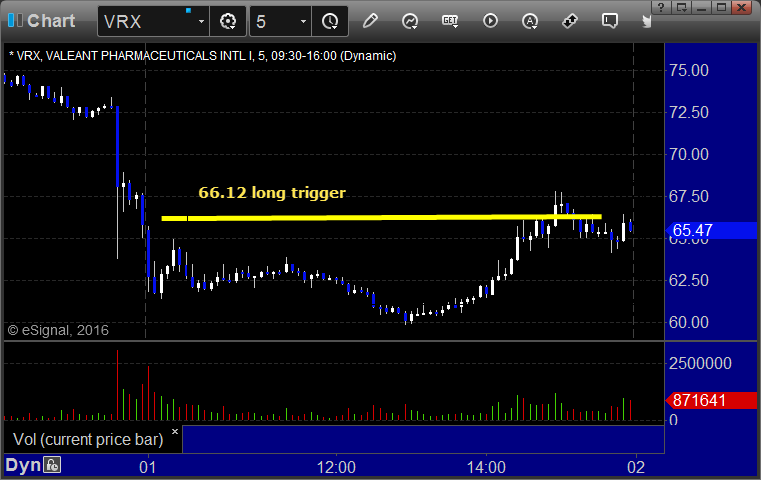
Task: Click the Twitter bird icon
Action: click(646, 21)
